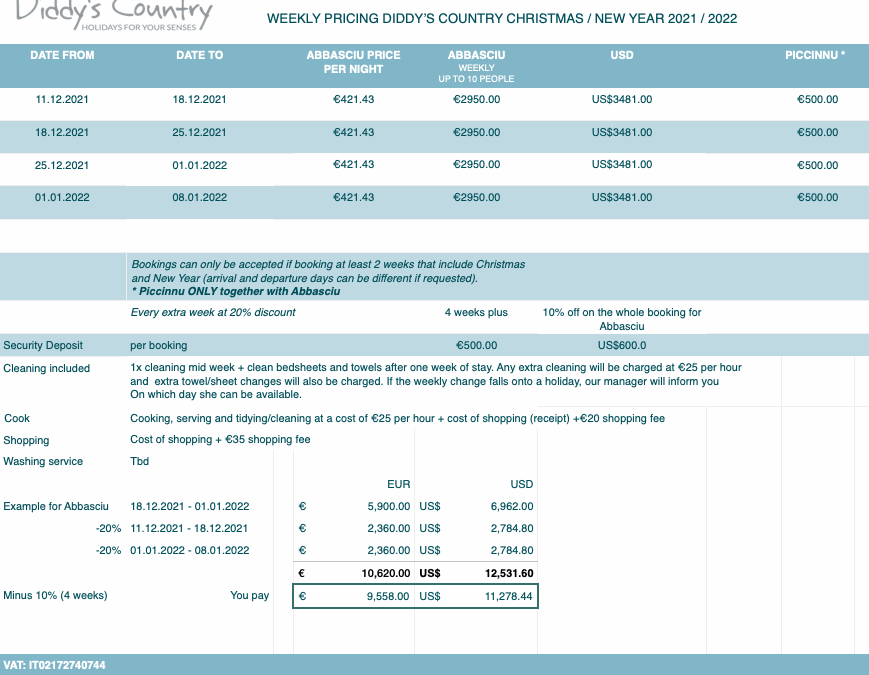Image resolution: width=869 pixels, height=675 pixels.
Task: Click US$3481.00 in the 25.12.2021 to 01.01.2022 row
Action: click(622, 165)
